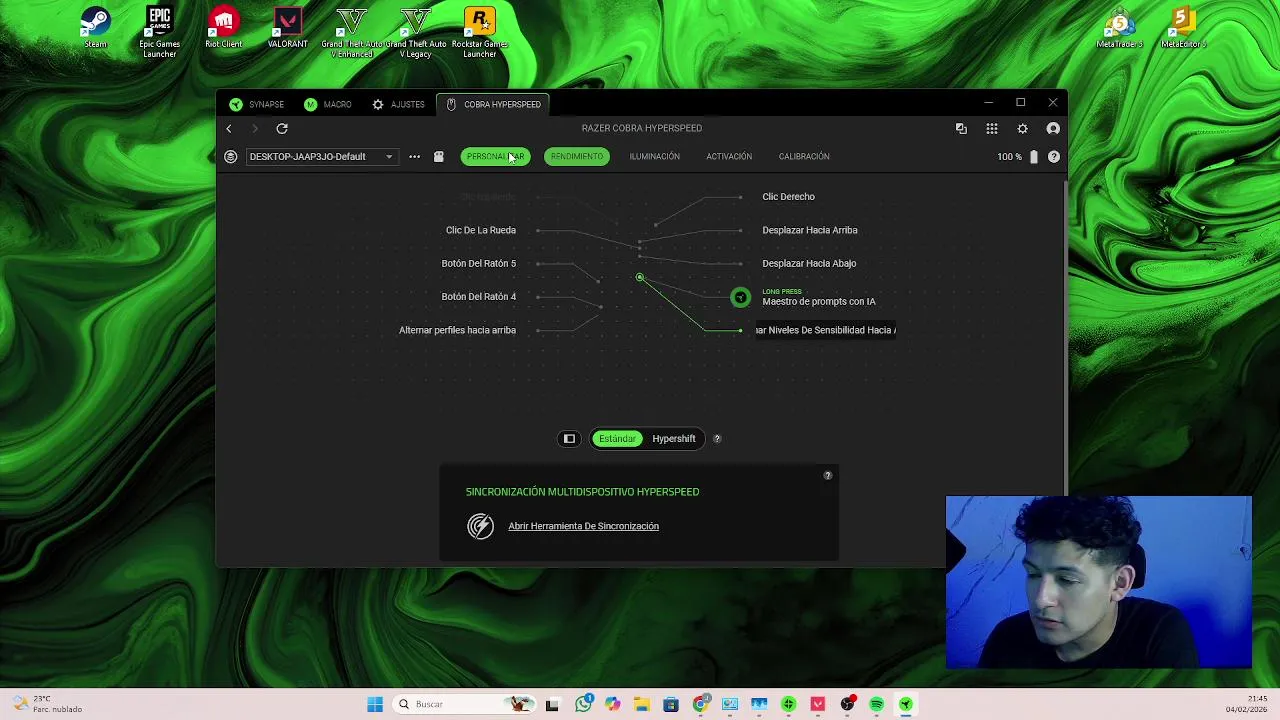The height and width of the screenshot is (720, 1280).
Task: Select the Personalizar section
Action: [x=495, y=156]
